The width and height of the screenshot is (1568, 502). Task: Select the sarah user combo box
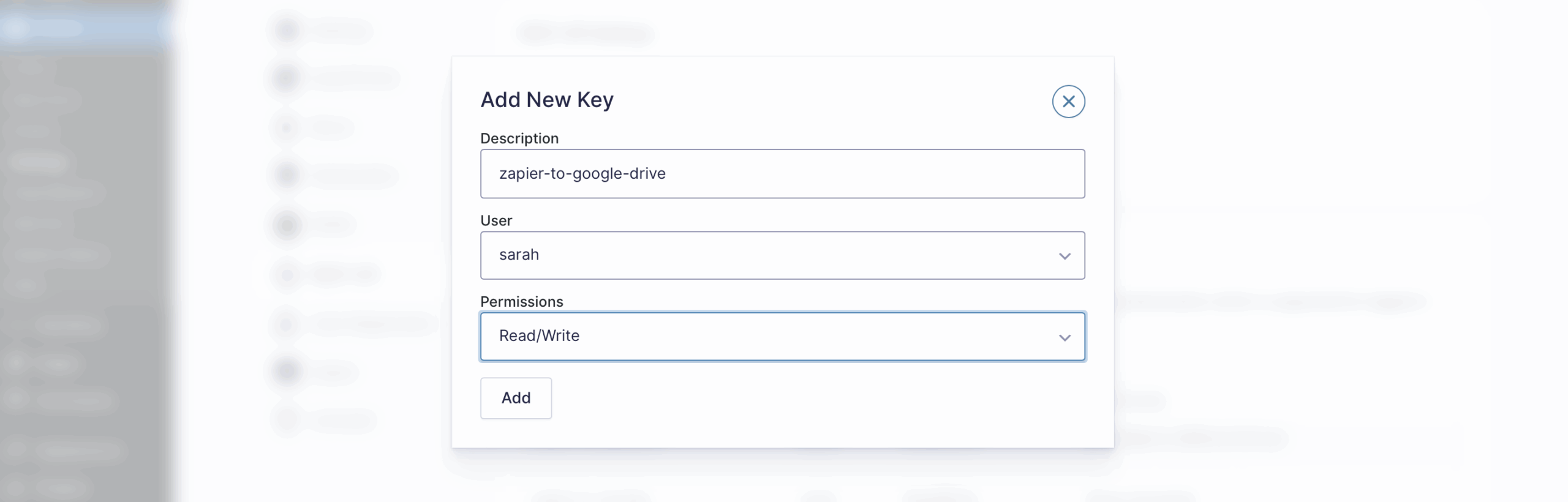[783, 256]
